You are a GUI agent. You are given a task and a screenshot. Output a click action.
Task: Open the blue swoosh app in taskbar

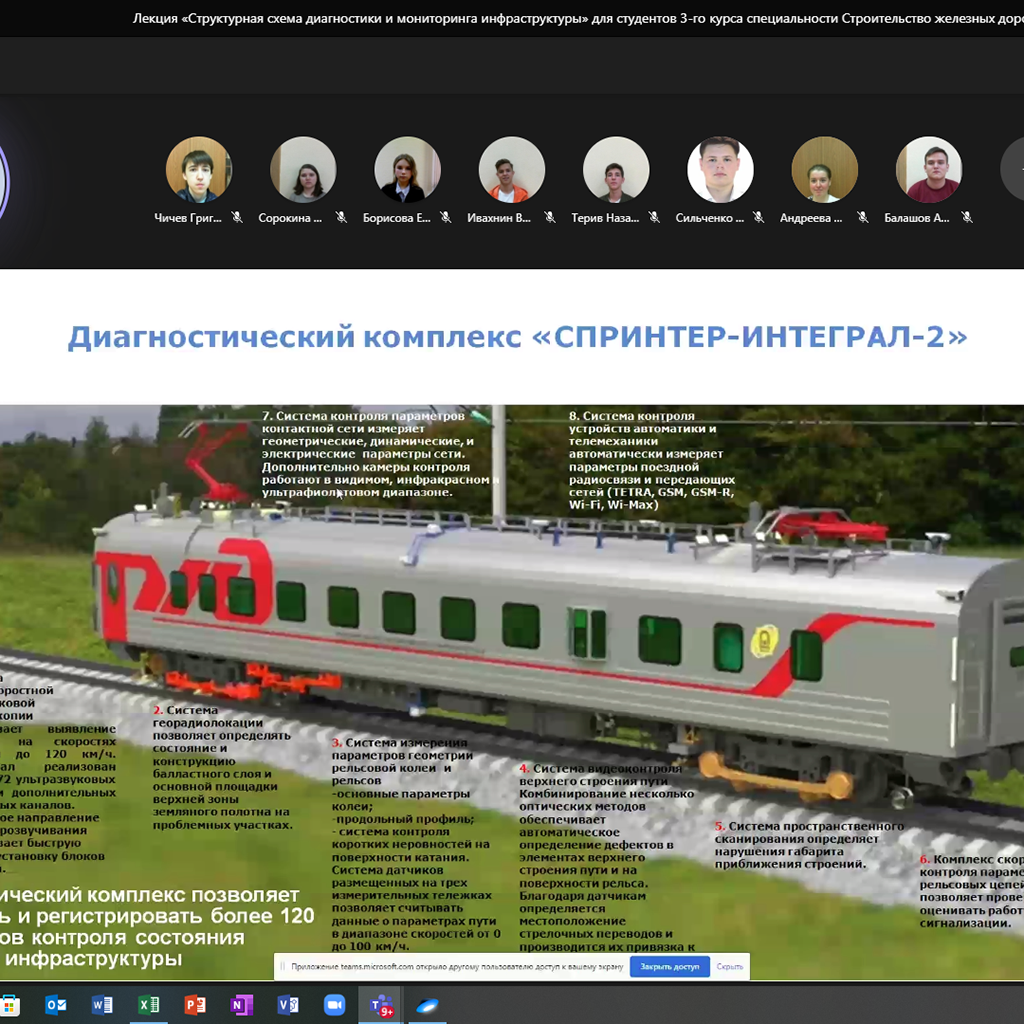(x=427, y=1006)
